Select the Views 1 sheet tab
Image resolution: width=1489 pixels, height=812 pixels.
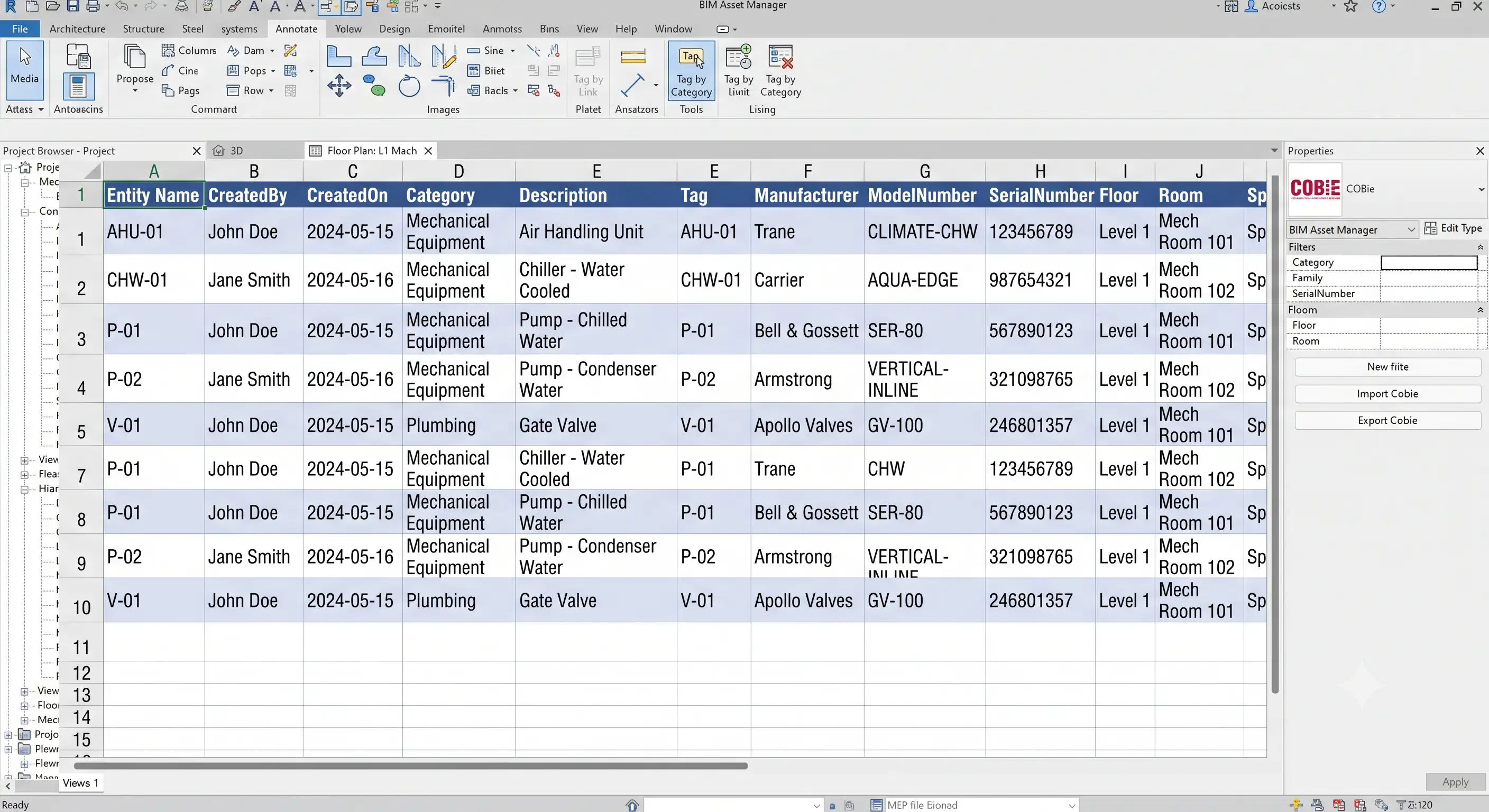pyautogui.click(x=80, y=782)
